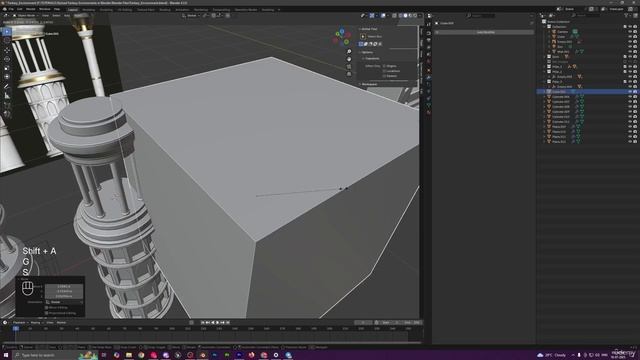Enable Proportional Editing checkbox in Move panel
This screenshot has height=360, width=640.
[x=47, y=313]
